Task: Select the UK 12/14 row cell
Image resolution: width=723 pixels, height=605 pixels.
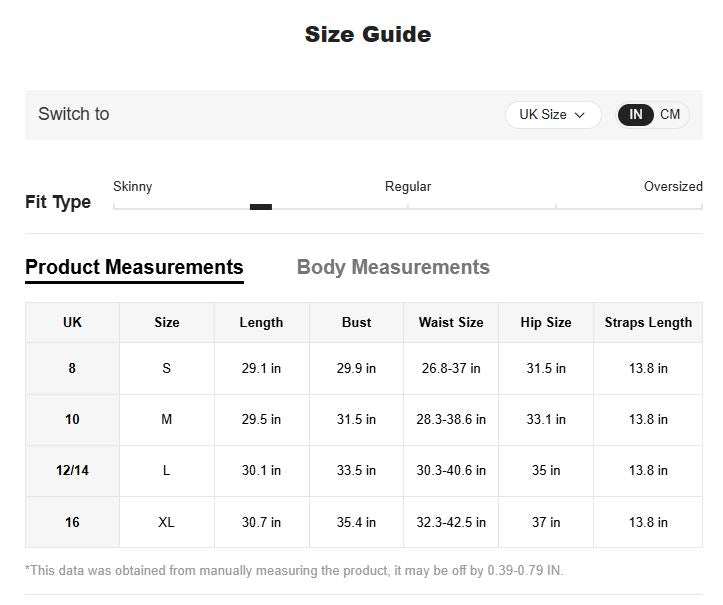Action: point(72,470)
